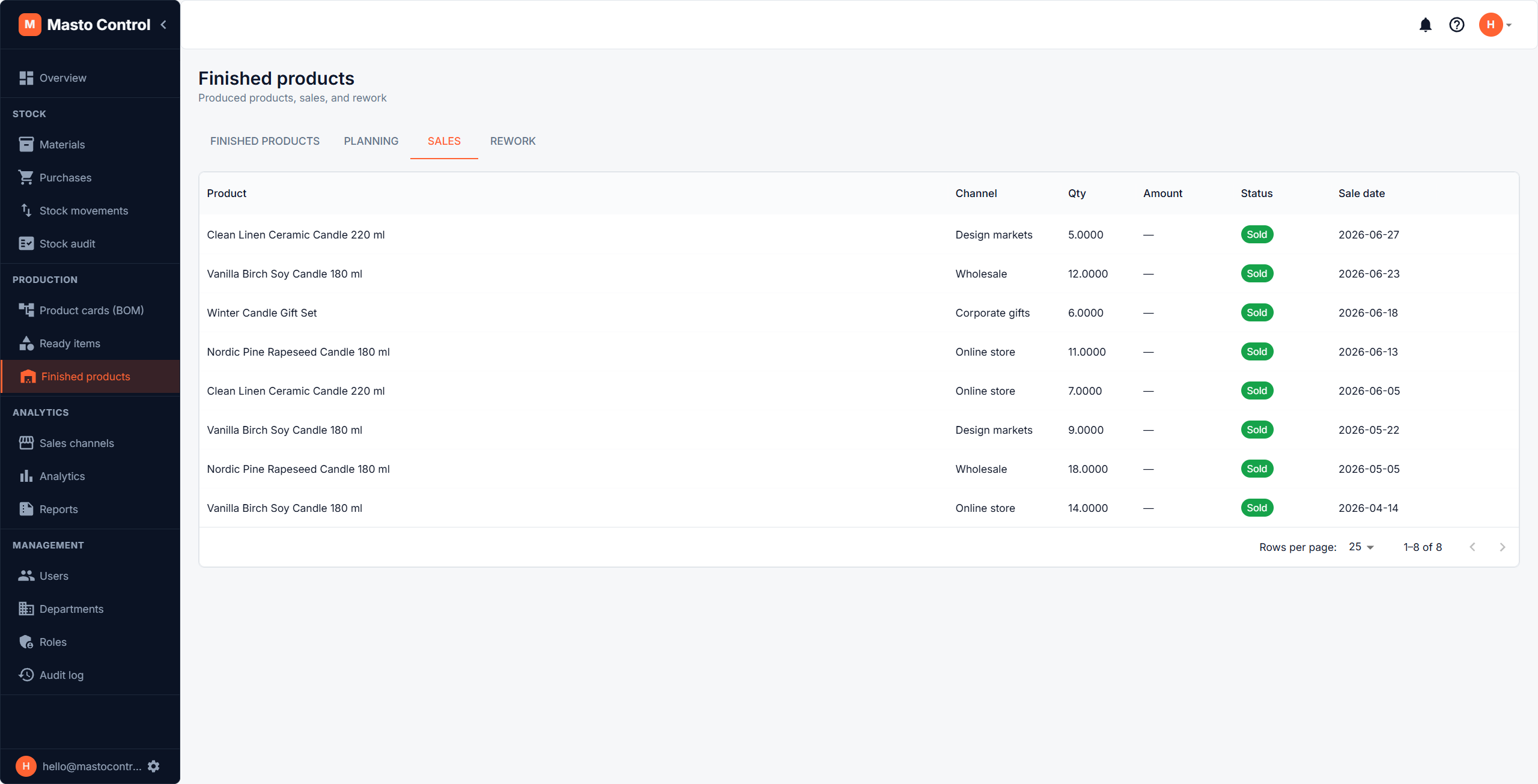Collapse the sidebar with the chevron
This screenshot has width=1538, height=784.
[x=163, y=25]
